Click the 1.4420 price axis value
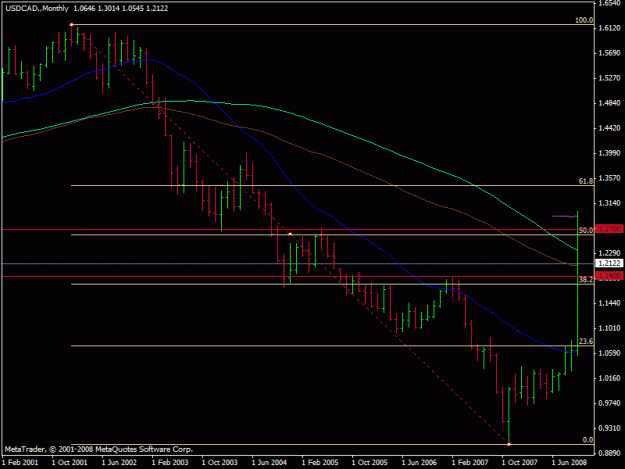 [610, 128]
